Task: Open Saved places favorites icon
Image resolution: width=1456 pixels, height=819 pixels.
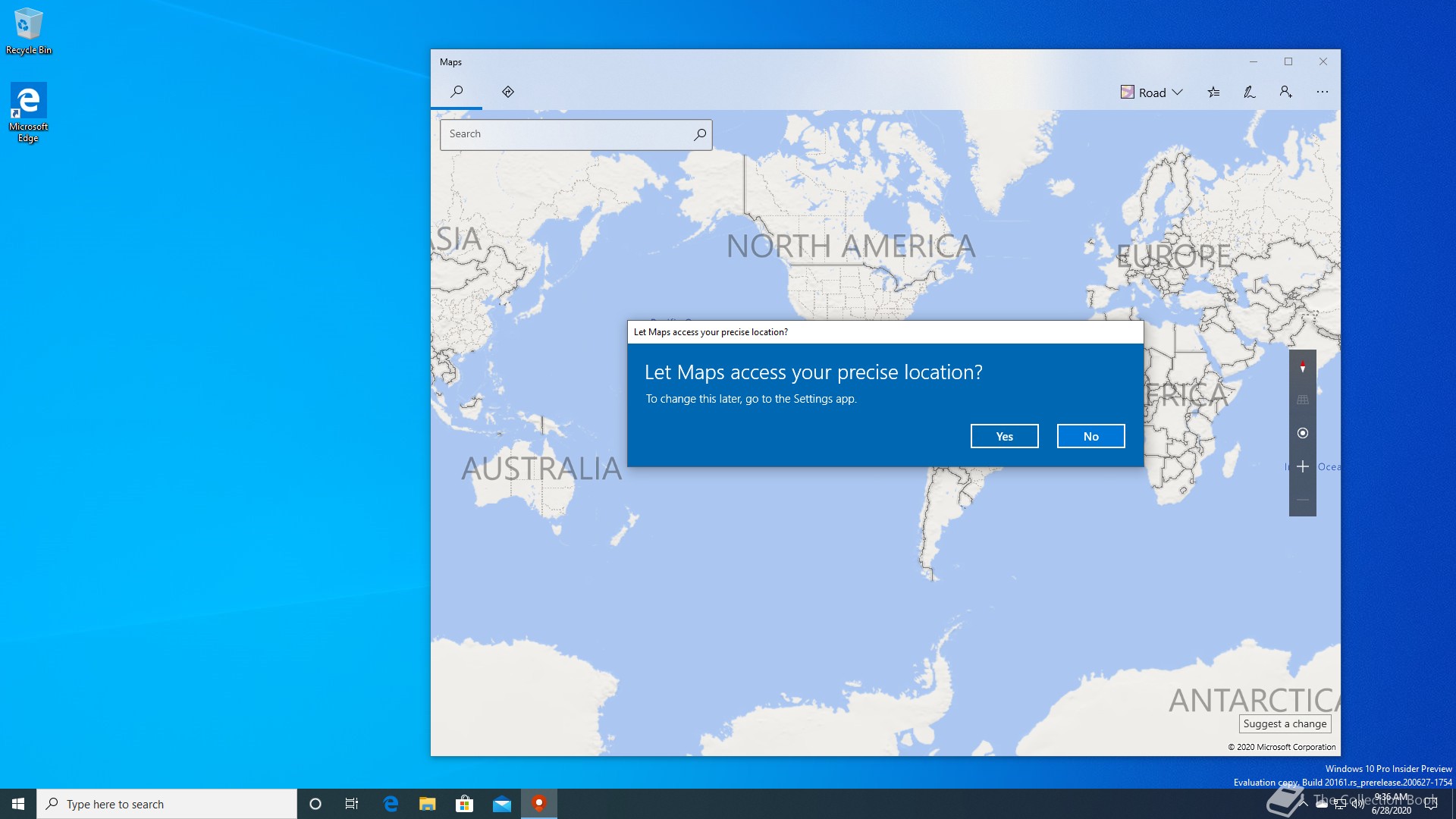Action: click(1213, 92)
